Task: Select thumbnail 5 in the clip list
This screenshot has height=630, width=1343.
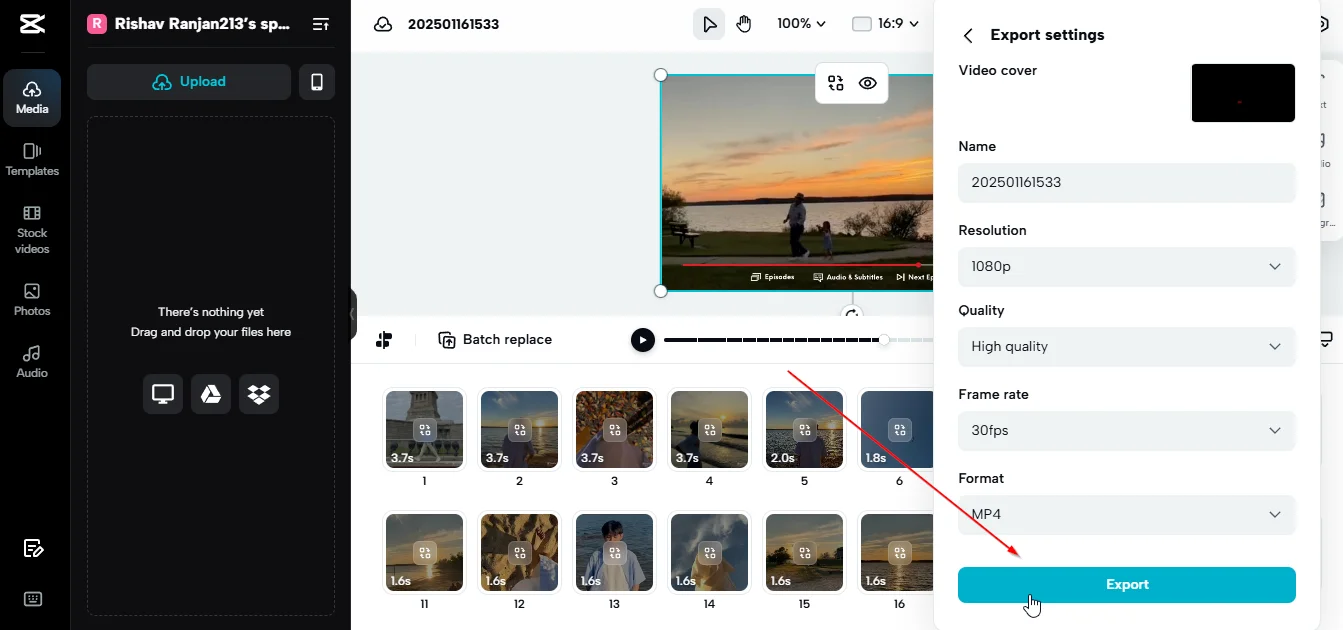Action: point(804,429)
